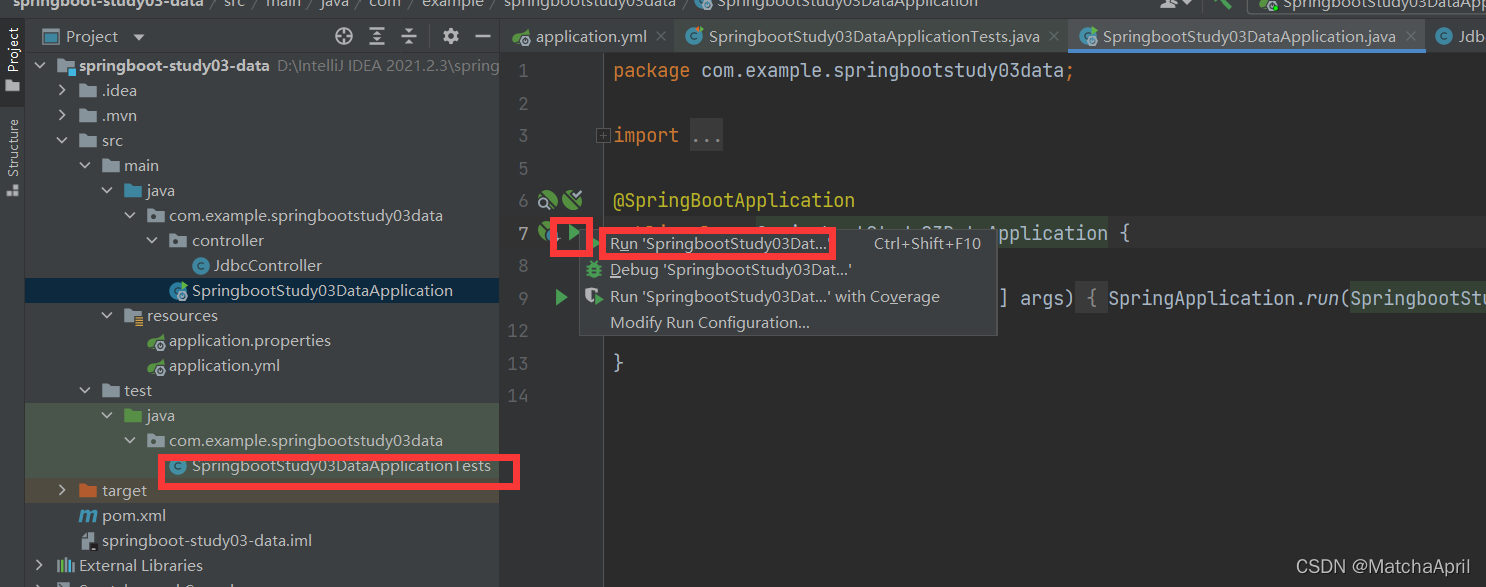
Task: Expand External Libraries node
Action: pos(40,566)
